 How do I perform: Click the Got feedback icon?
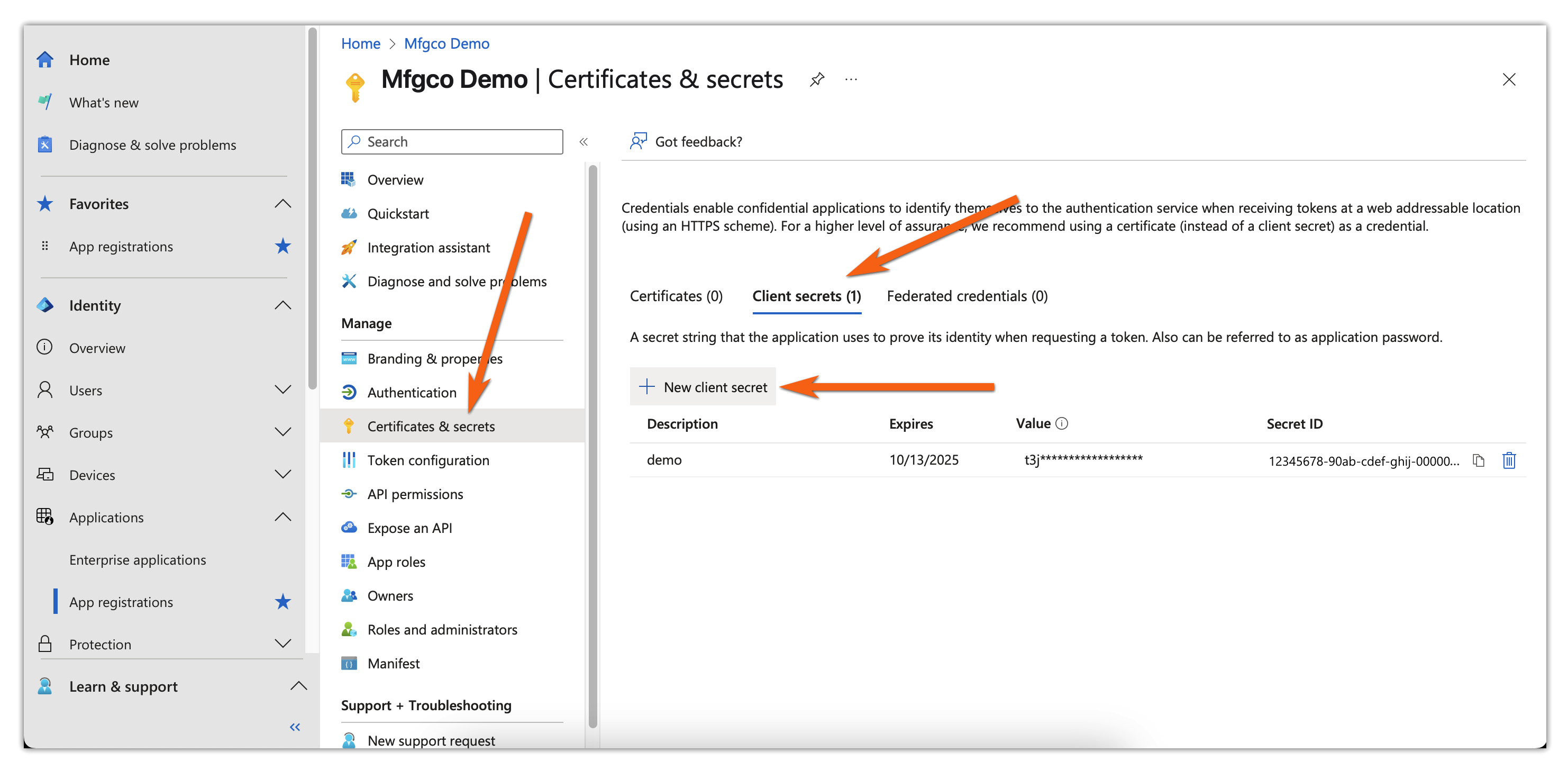638,141
